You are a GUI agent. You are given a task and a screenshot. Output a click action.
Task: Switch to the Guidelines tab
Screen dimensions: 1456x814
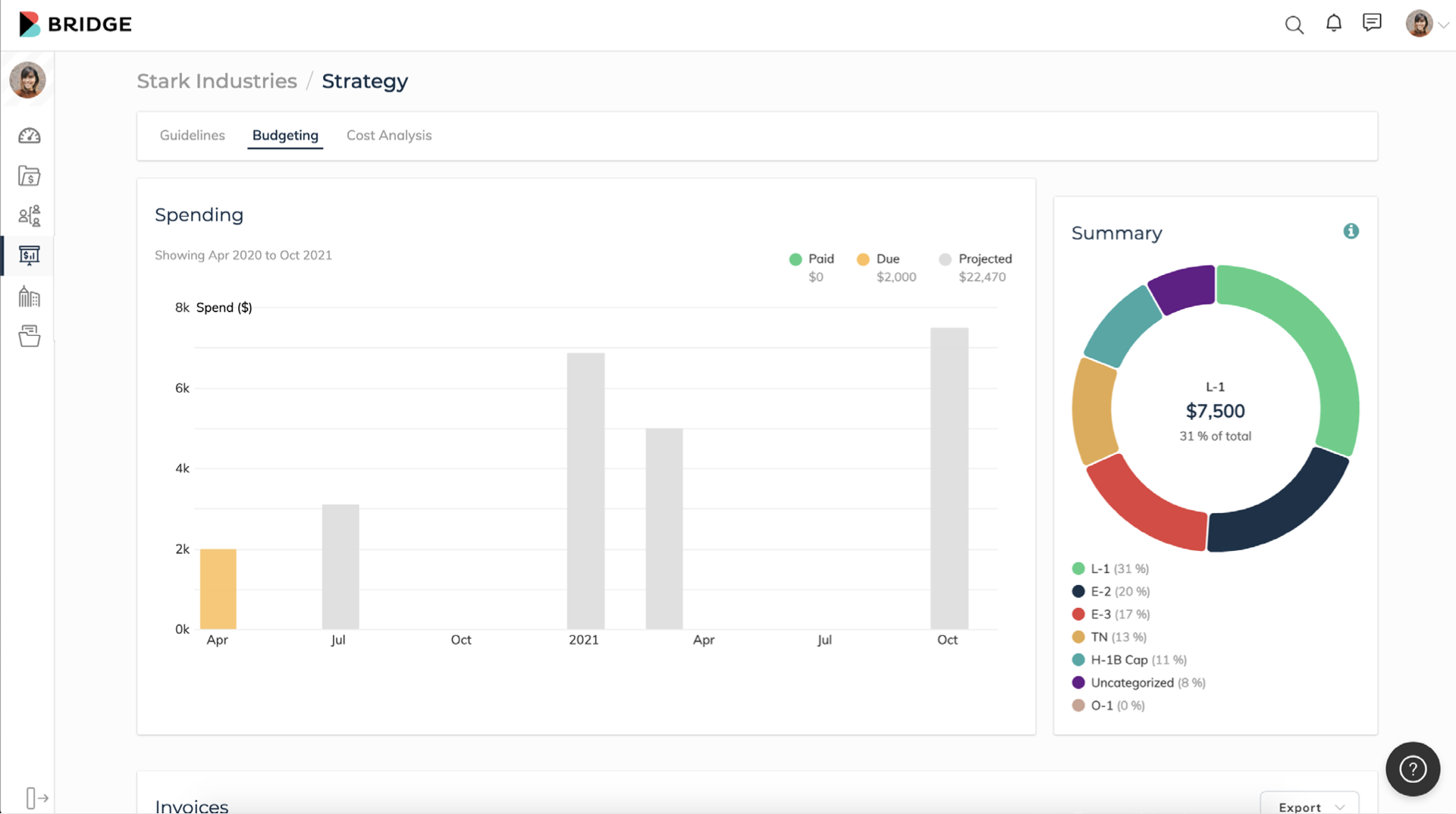click(x=192, y=135)
